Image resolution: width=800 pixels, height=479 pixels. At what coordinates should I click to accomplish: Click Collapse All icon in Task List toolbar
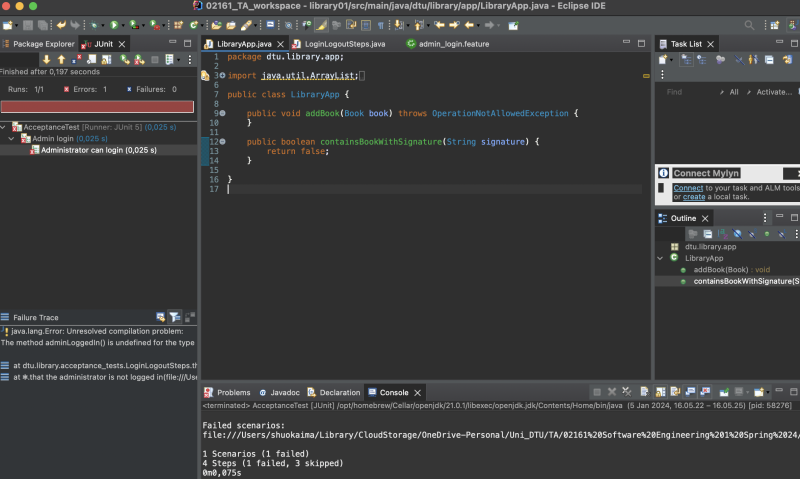(769, 60)
